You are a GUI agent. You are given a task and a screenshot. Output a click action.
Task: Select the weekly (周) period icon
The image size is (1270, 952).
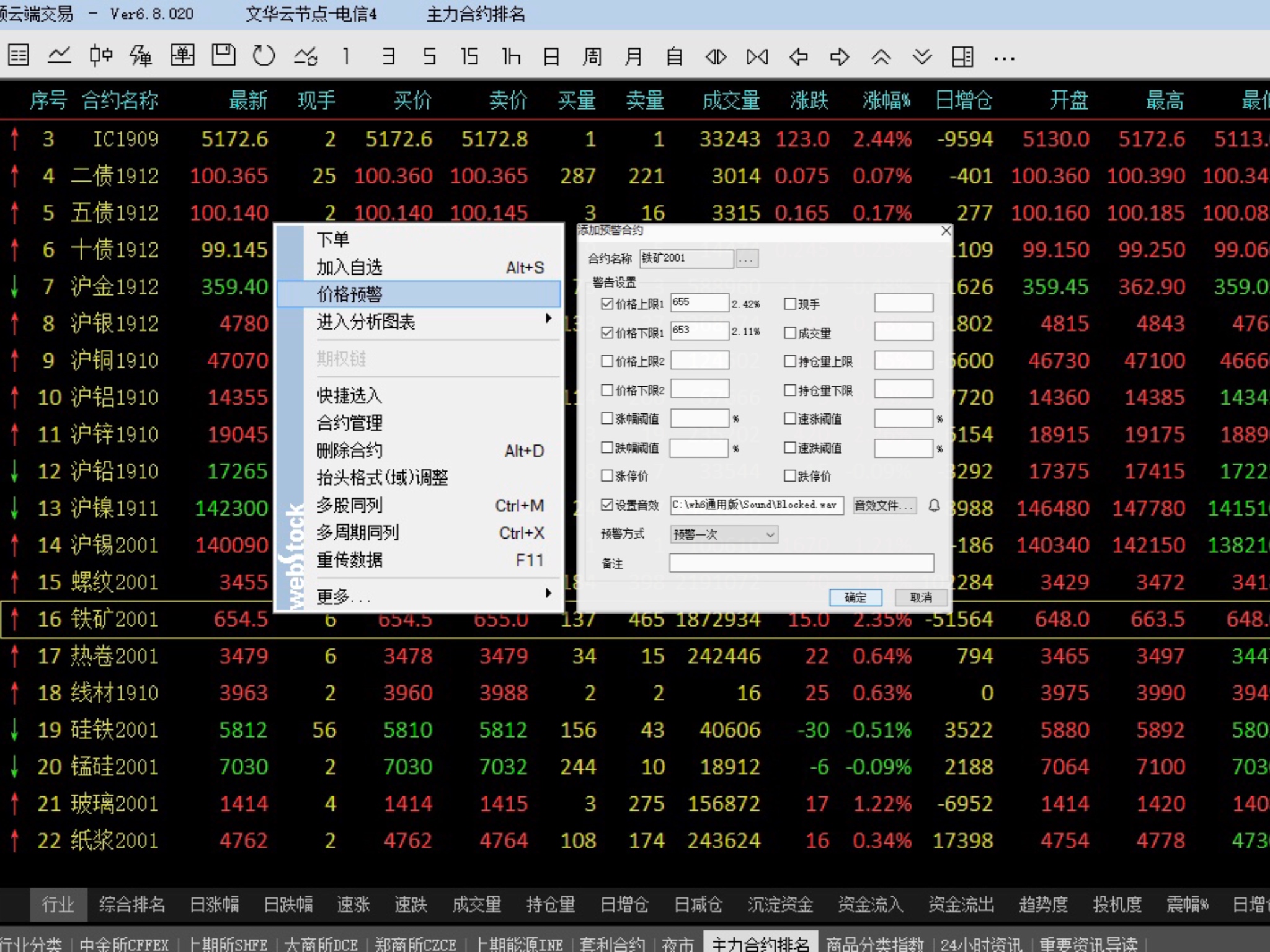tap(592, 56)
